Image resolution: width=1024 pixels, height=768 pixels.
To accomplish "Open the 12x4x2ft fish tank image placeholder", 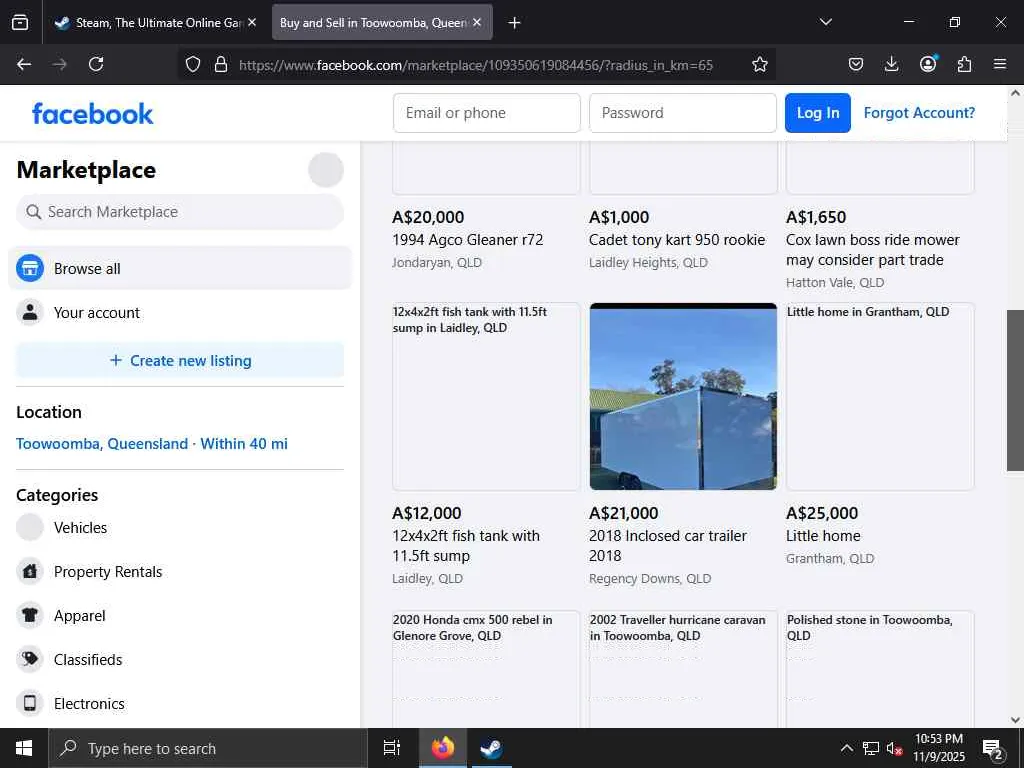I will point(487,396).
